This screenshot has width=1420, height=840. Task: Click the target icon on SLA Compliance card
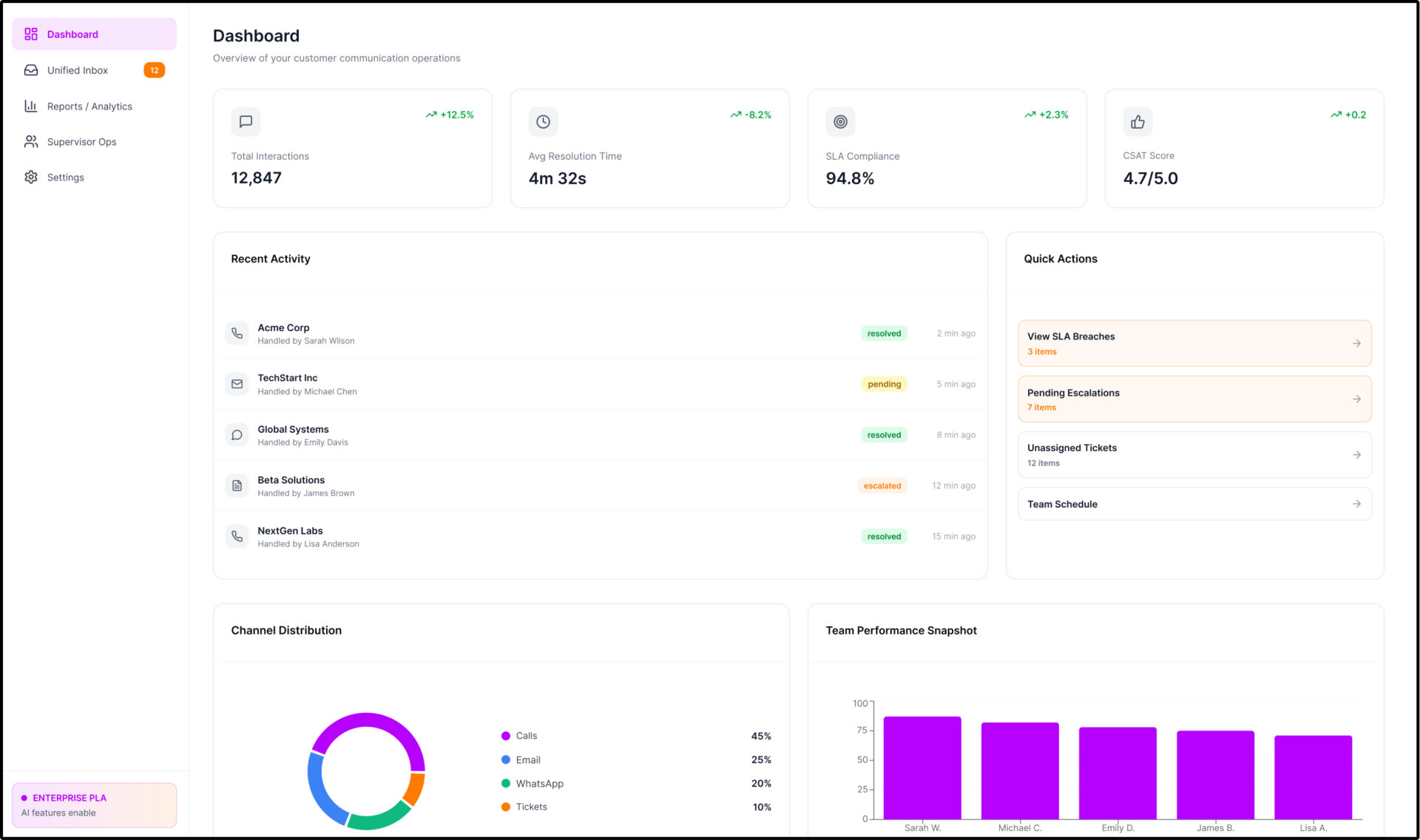(x=840, y=122)
